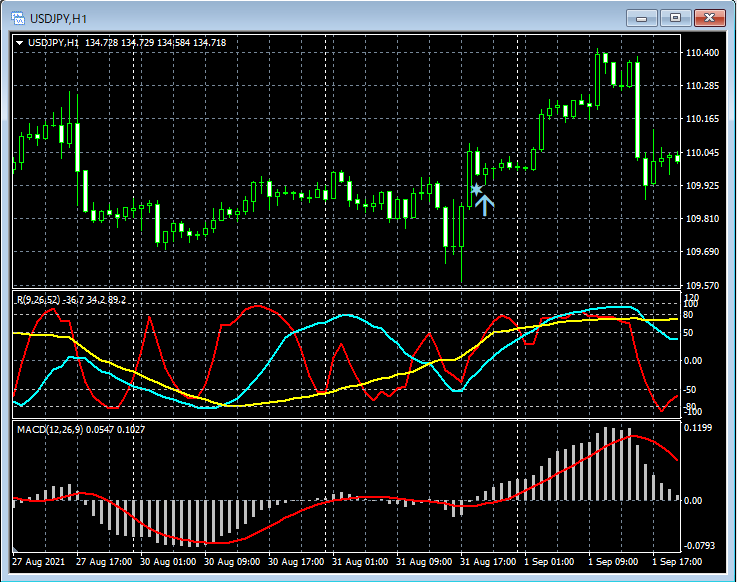Click the USDJPY,H1 window title text
Image resolution: width=738 pixels, height=582 pixels.
coord(58,18)
